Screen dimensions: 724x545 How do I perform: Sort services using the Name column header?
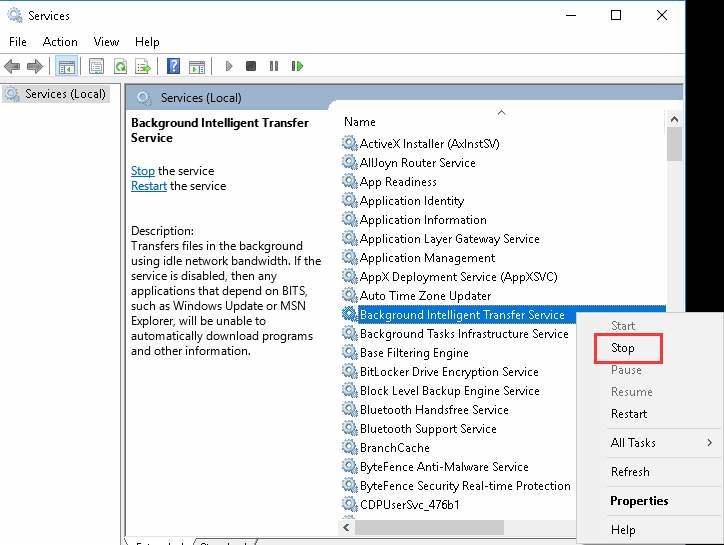click(360, 122)
